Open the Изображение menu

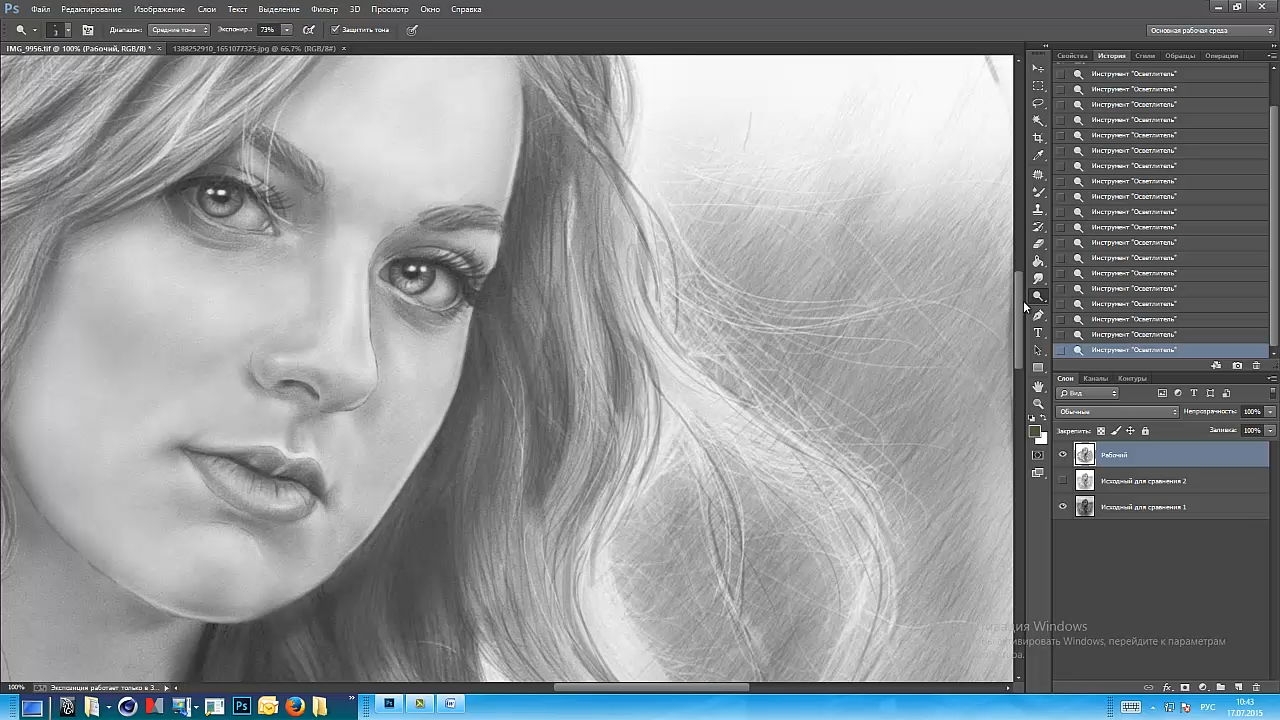point(159,9)
